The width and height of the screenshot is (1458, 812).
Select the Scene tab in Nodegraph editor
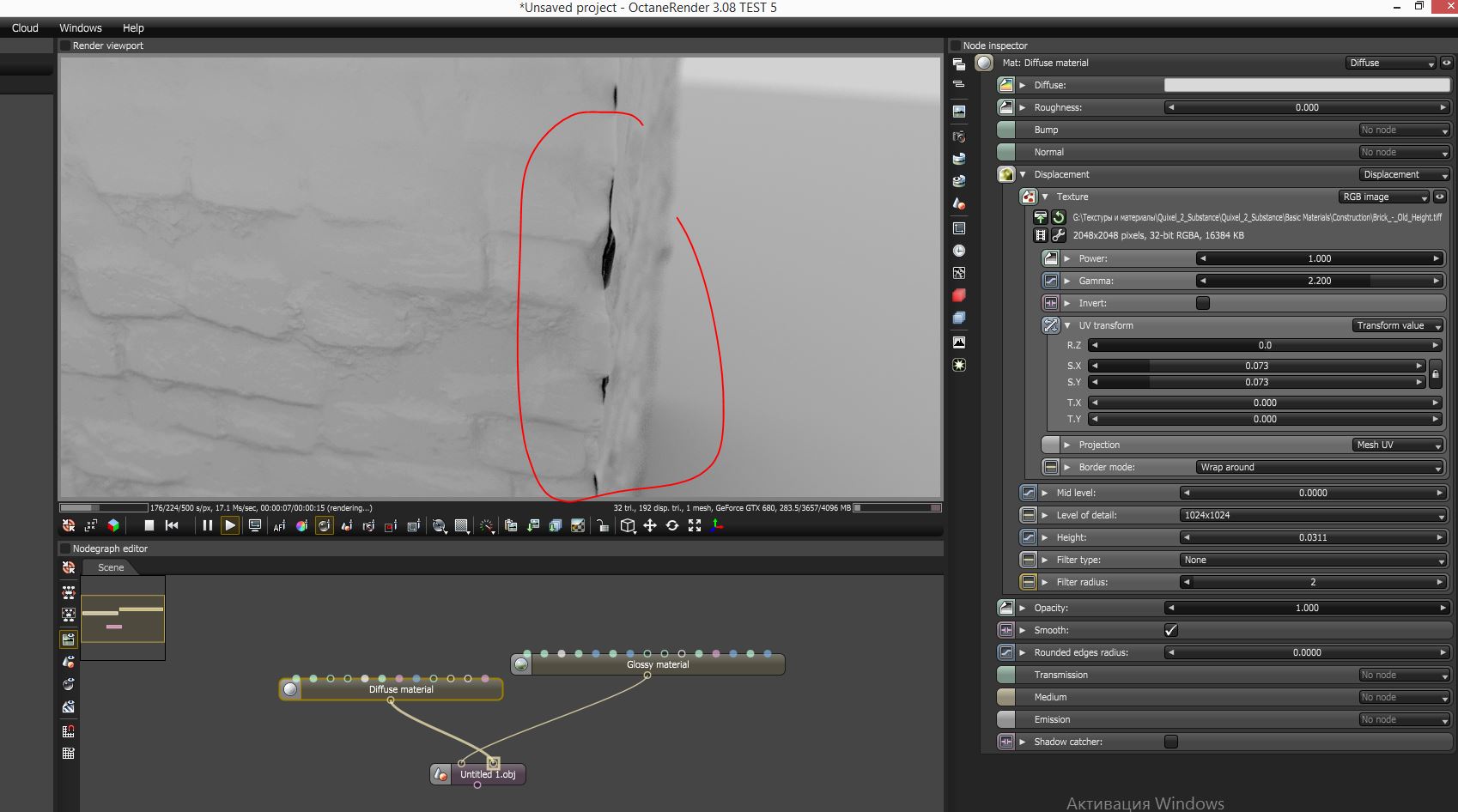click(111, 567)
